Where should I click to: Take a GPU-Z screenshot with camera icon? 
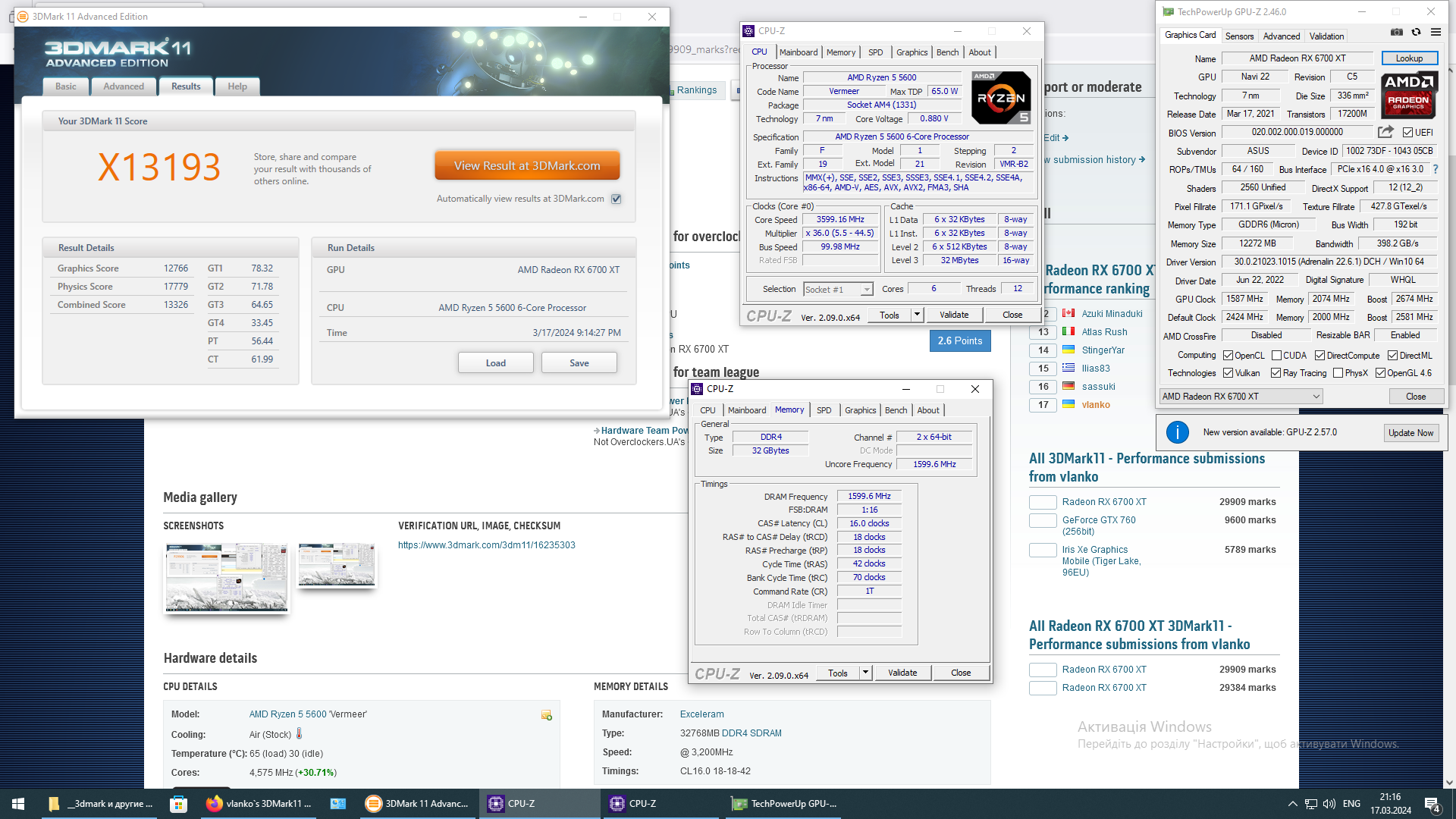click(x=1396, y=33)
